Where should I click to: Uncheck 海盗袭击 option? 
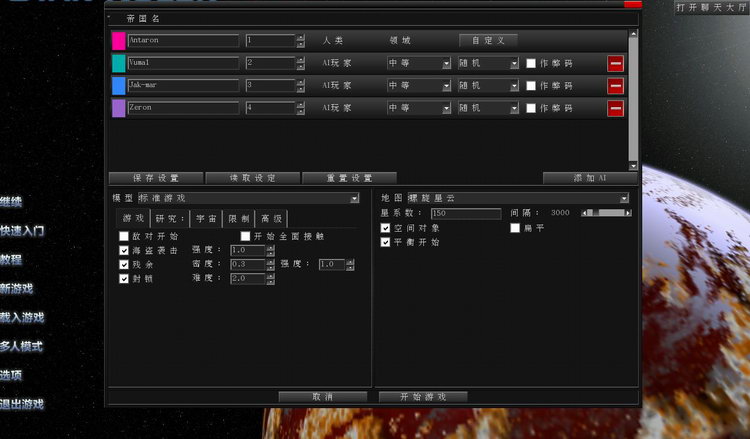124,250
